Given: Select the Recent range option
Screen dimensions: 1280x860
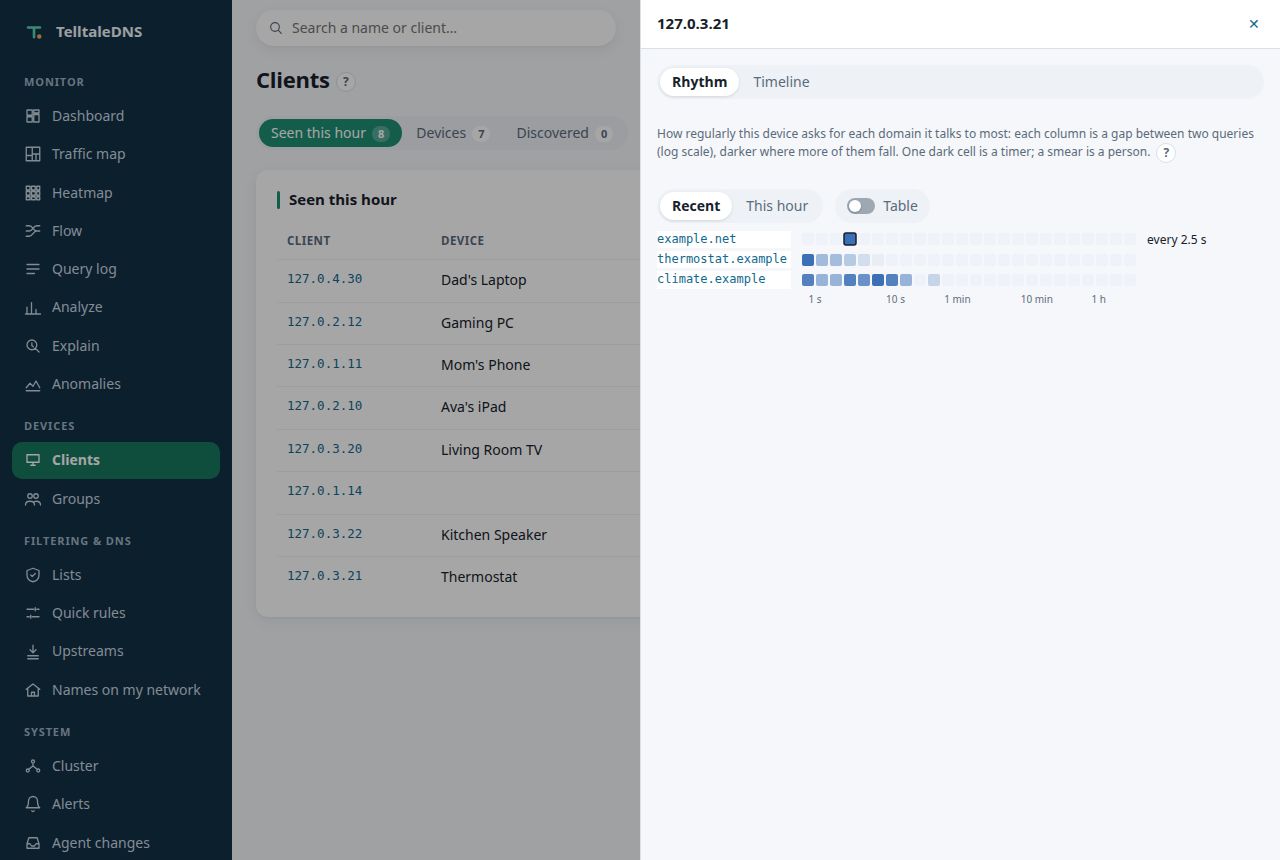Looking at the screenshot, I should pyautogui.click(x=696, y=206).
